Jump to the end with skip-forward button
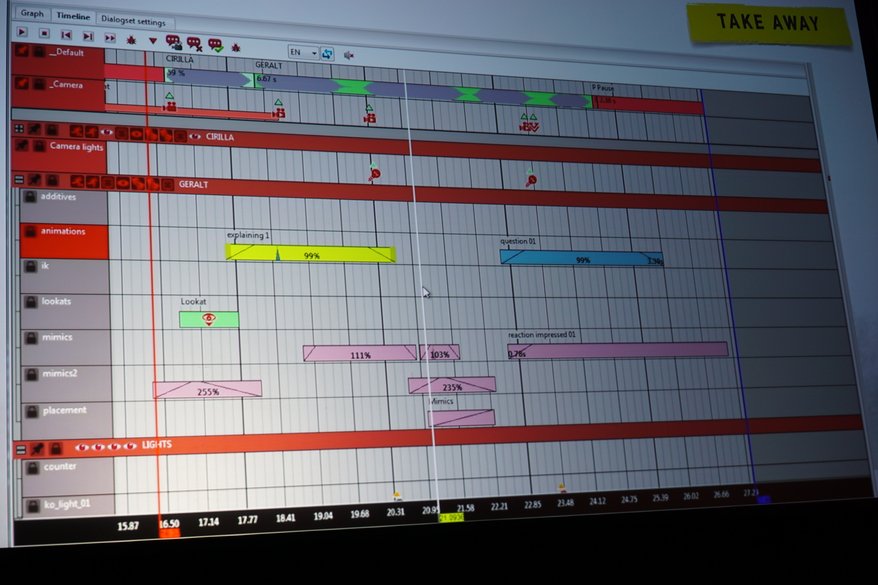Image resolution: width=878 pixels, height=585 pixels. [x=88, y=36]
